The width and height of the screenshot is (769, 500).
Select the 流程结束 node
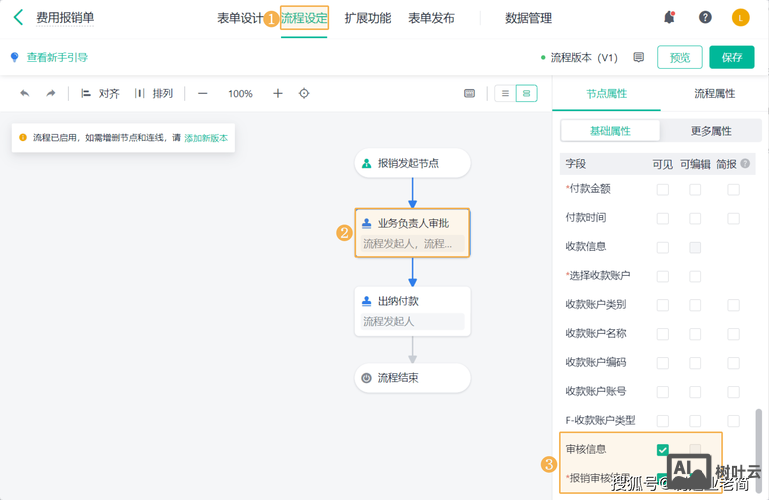coord(412,378)
